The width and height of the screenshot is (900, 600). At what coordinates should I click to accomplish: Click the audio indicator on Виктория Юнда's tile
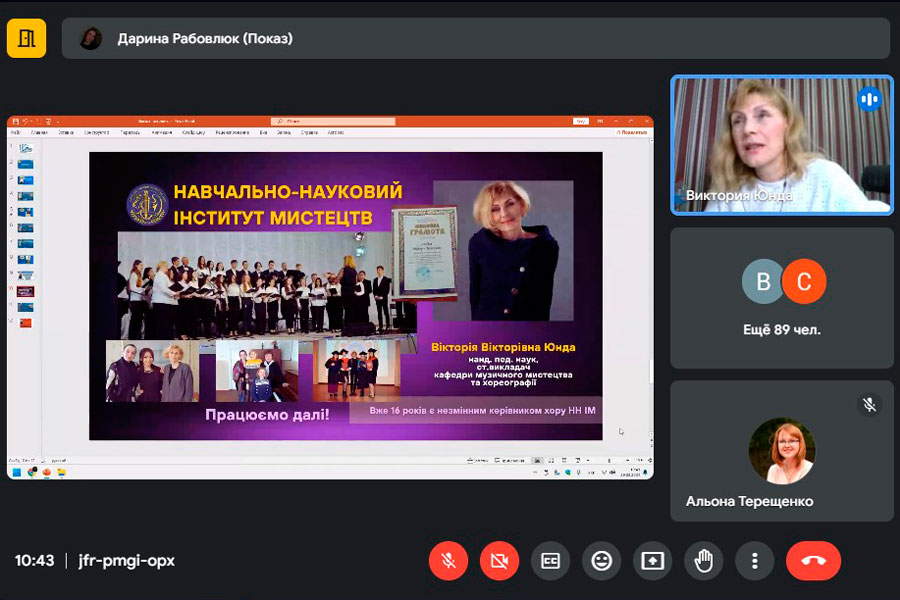pyautogui.click(x=868, y=99)
